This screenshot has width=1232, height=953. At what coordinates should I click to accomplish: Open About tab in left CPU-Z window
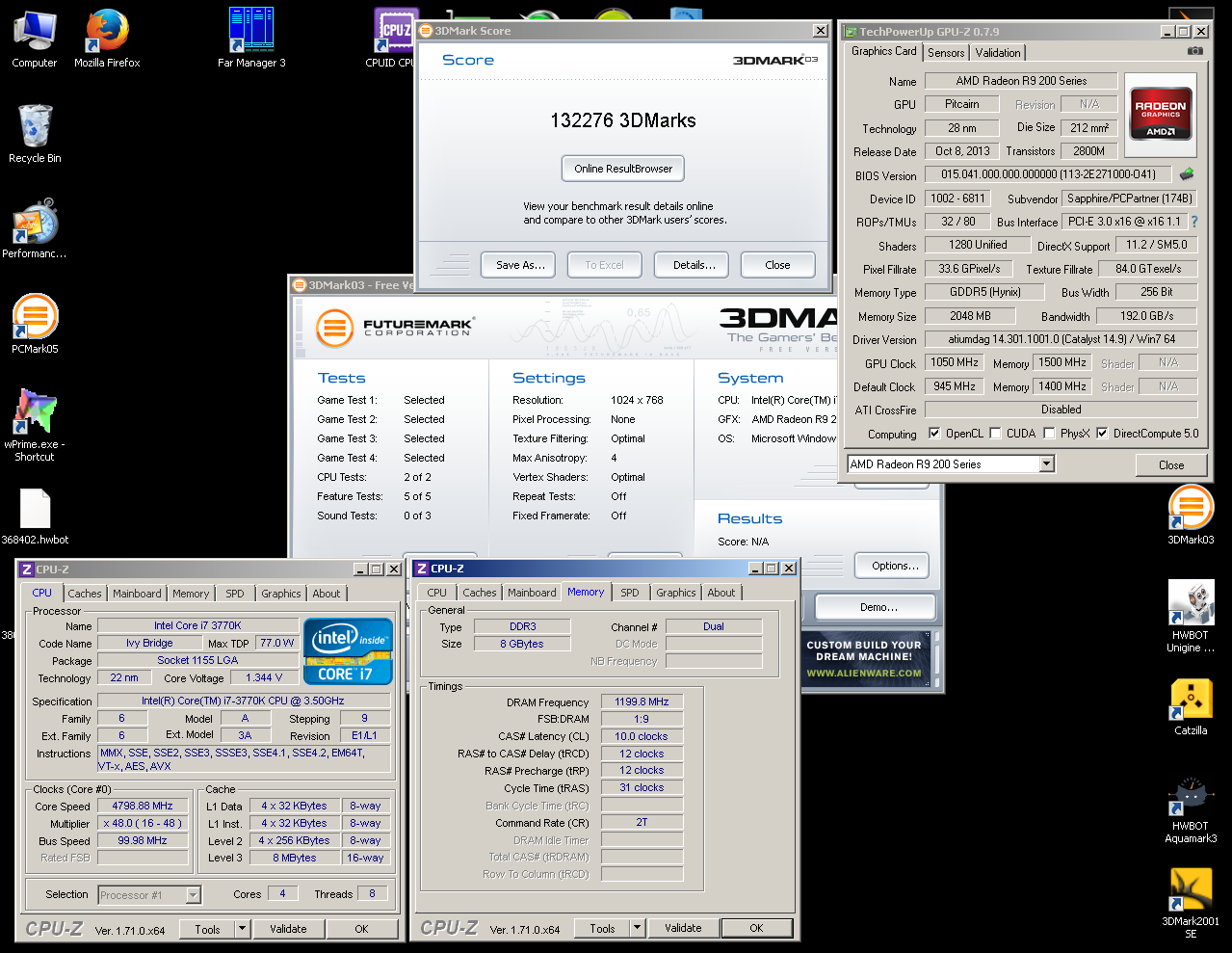(327, 594)
